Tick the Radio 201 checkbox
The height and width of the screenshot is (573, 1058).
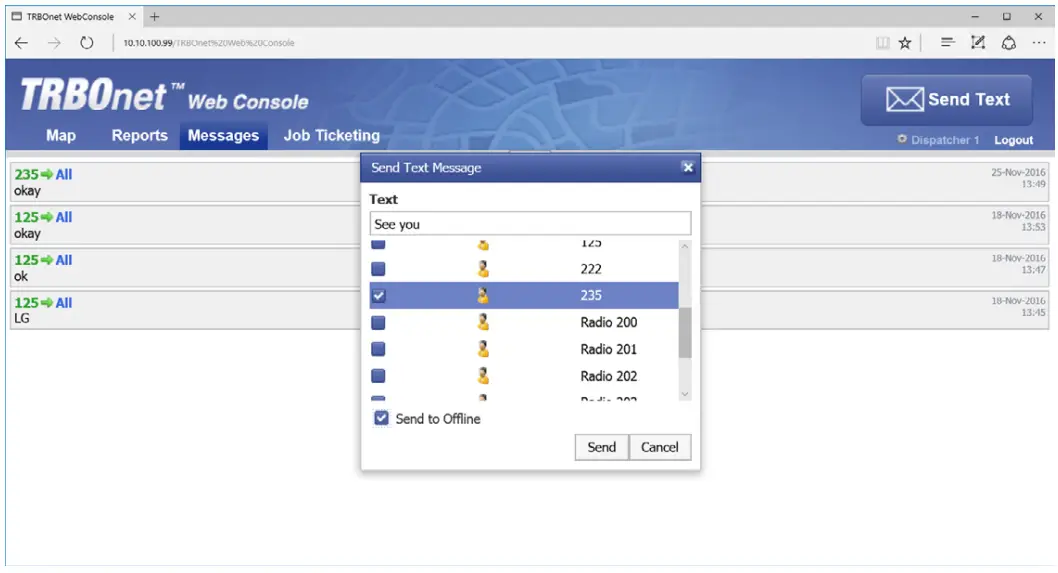coord(378,349)
